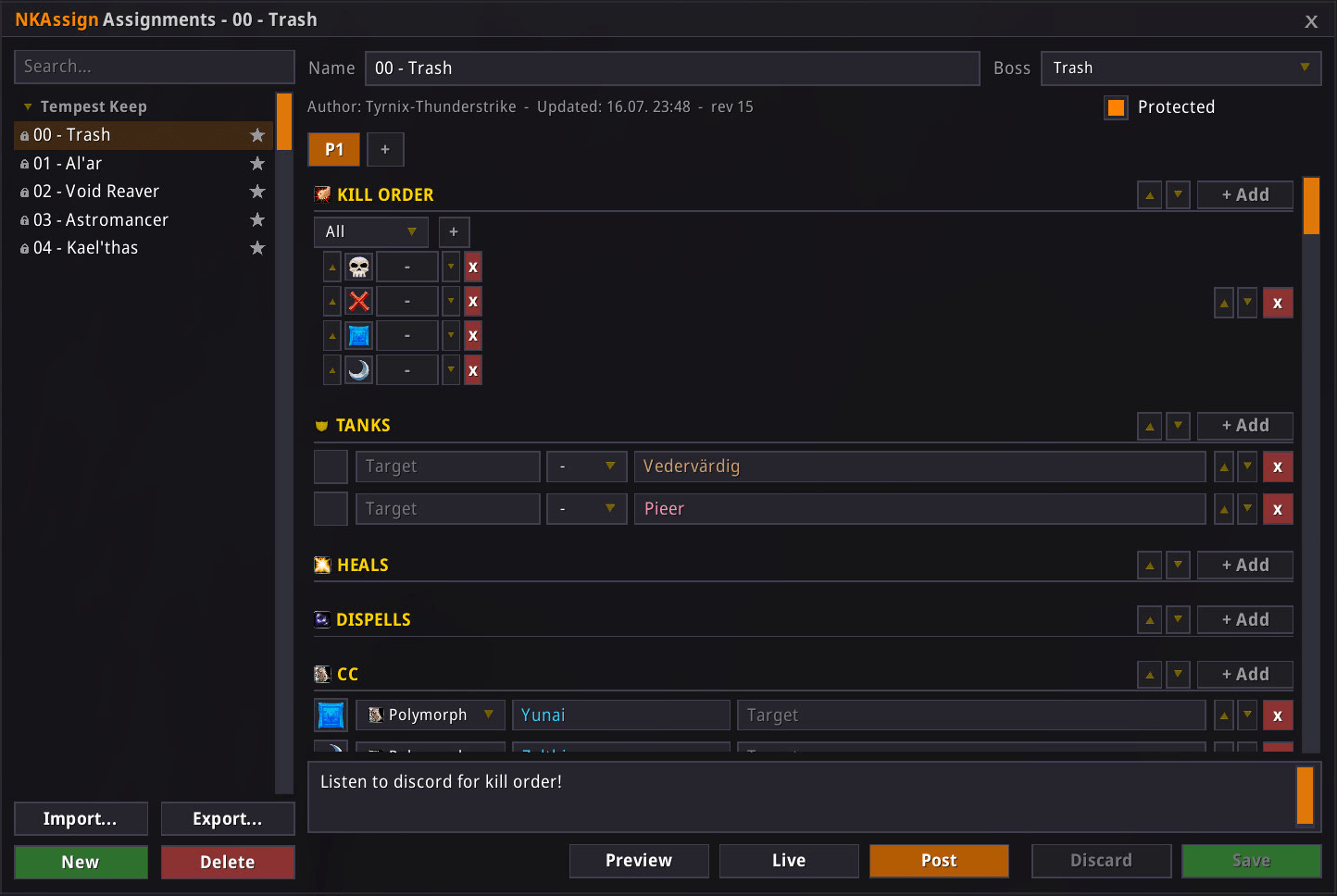Viewport: 1337px width, 896px height.
Task: Click the Export button
Action: point(228,819)
